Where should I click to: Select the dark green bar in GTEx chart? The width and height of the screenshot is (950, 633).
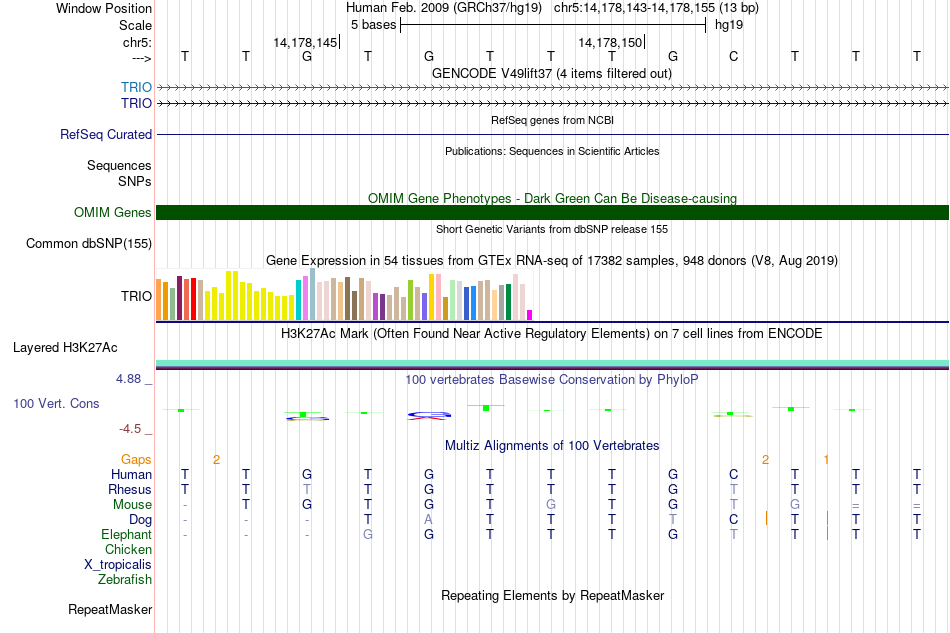pos(508,302)
